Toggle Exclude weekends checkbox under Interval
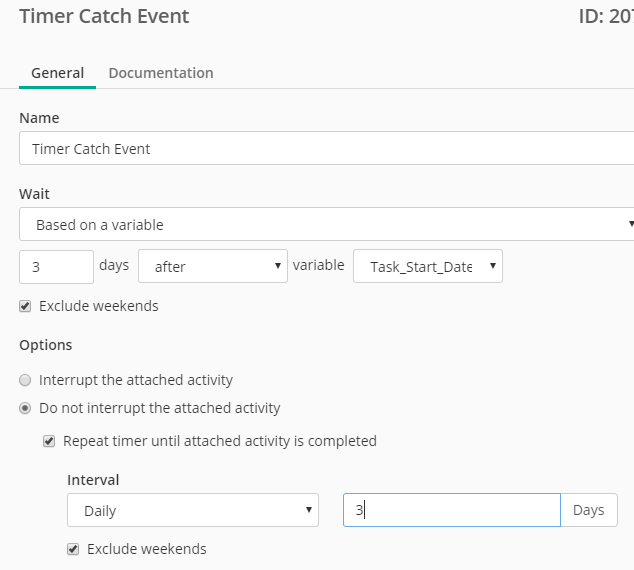This screenshot has height=570, width=634. pos(73,549)
